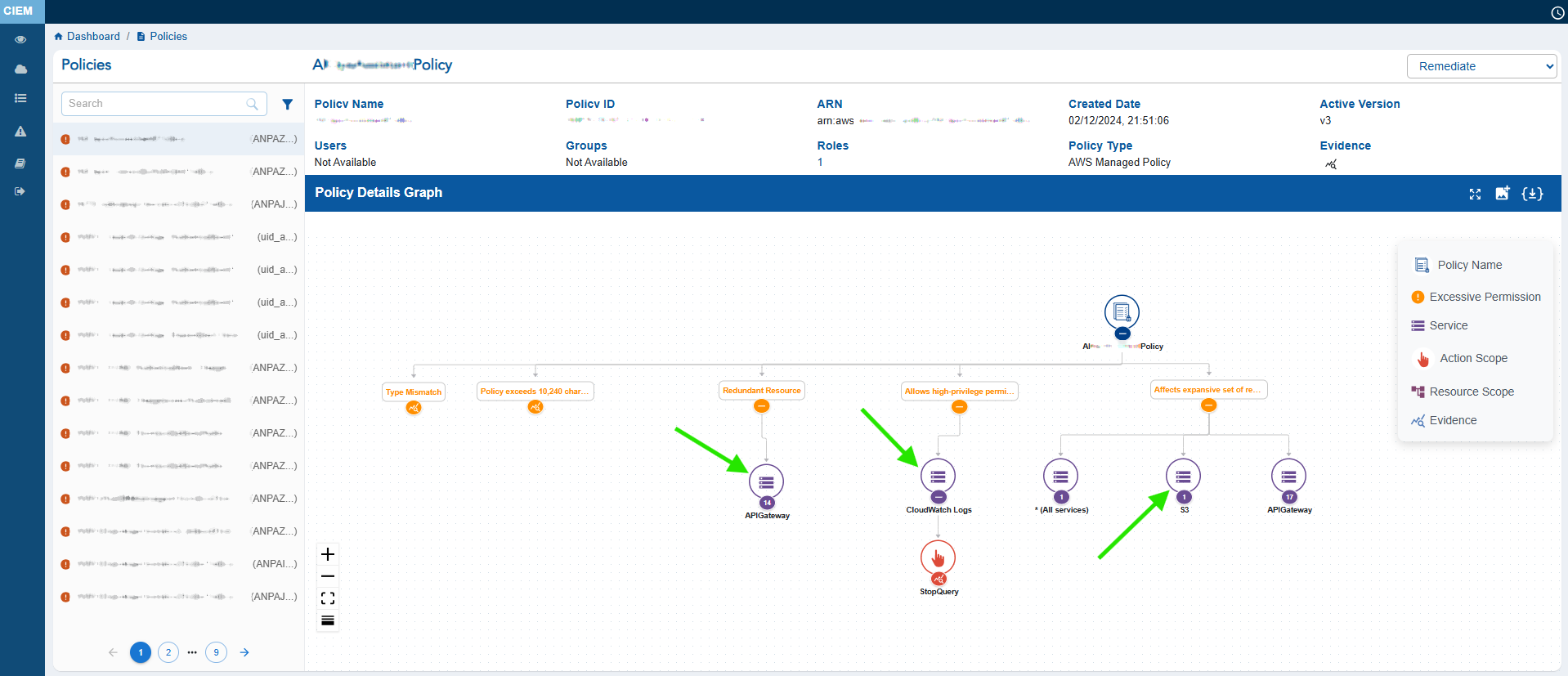Focus the policy Search field
This screenshot has width=1568, height=676.
click(155, 104)
